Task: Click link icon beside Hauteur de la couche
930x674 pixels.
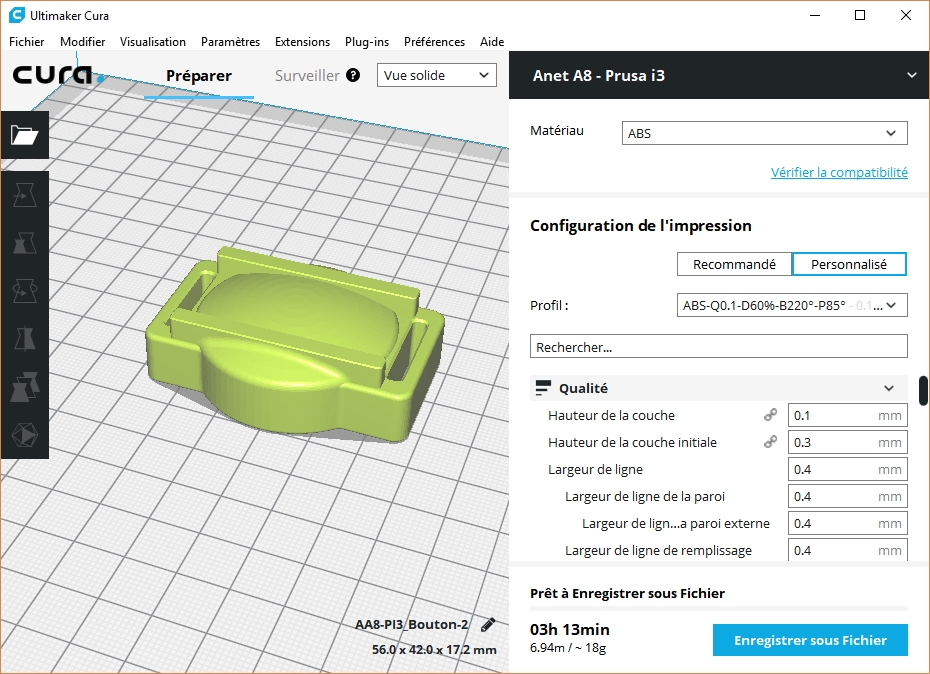Action: (771, 415)
